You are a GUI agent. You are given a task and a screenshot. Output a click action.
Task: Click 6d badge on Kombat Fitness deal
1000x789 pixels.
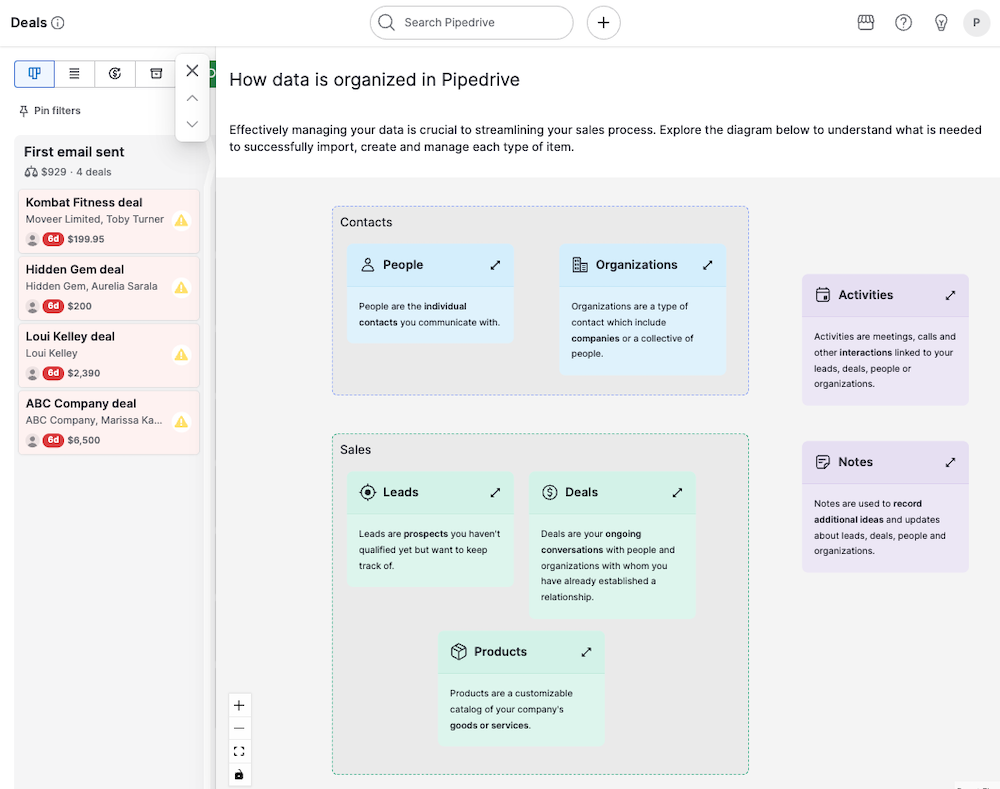[x=53, y=239]
